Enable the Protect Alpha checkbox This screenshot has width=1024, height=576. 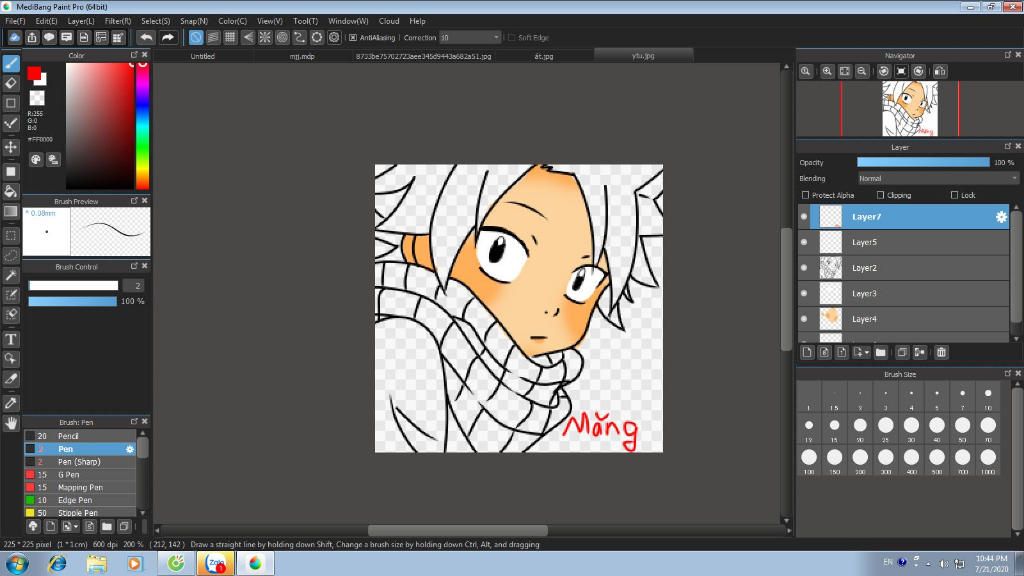806,195
